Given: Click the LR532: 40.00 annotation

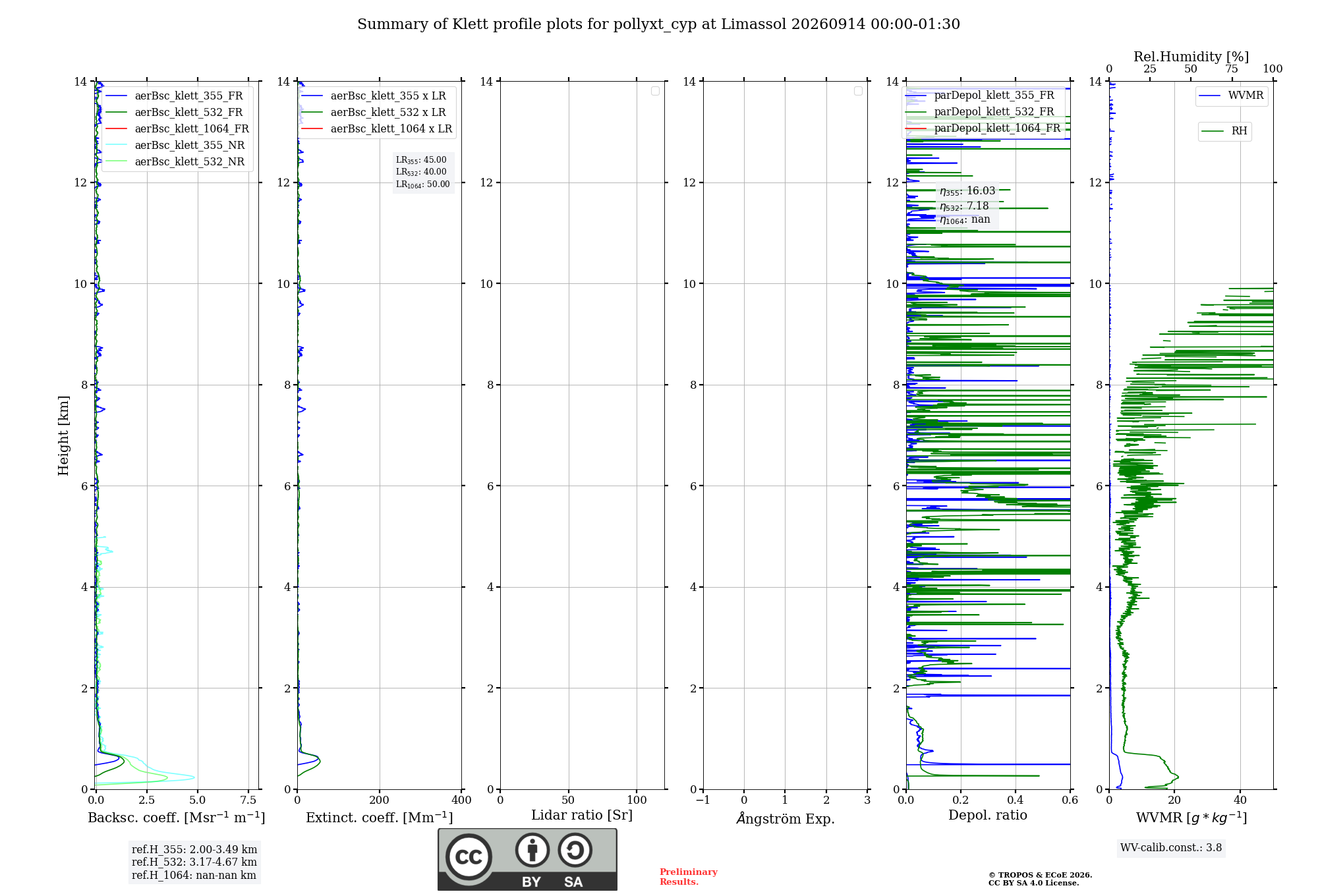Looking at the screenshot, I should point(421,172).
